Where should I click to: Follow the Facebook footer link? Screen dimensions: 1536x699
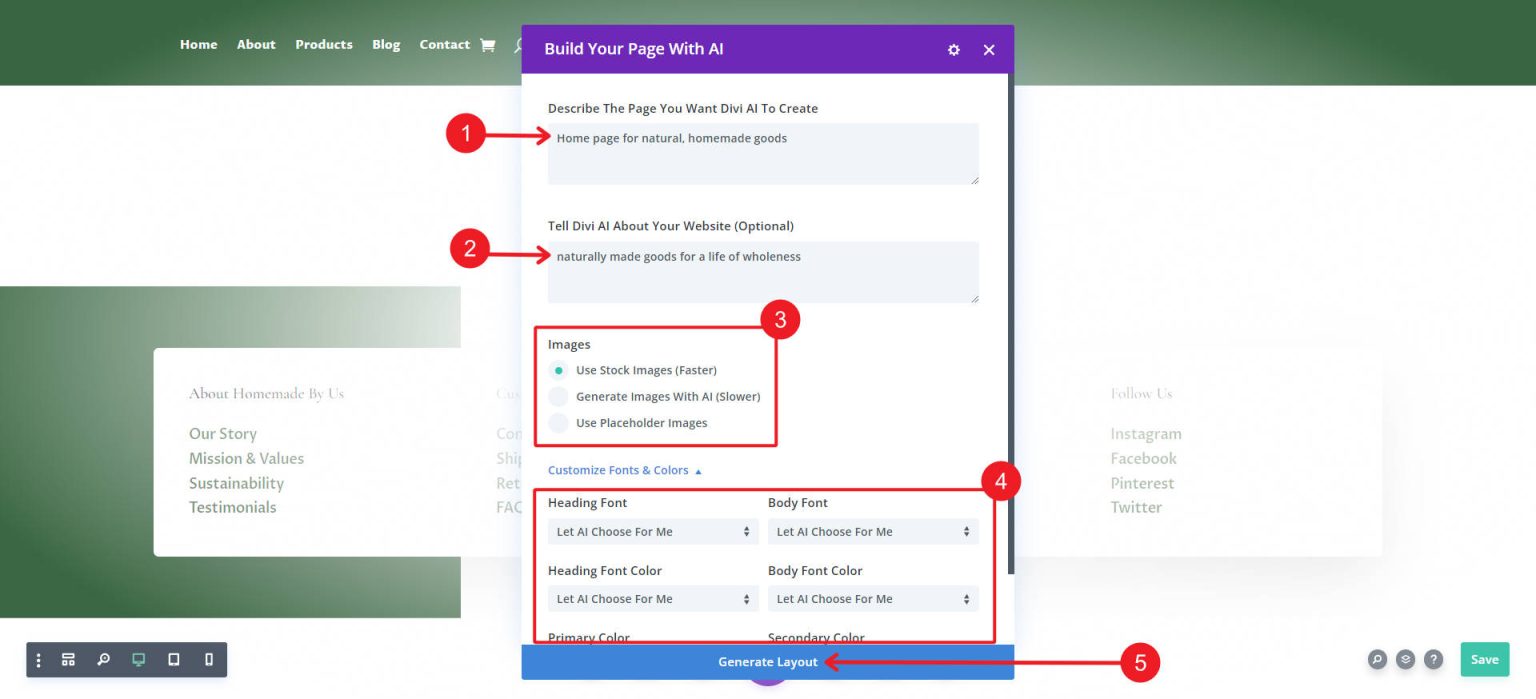1143,458
